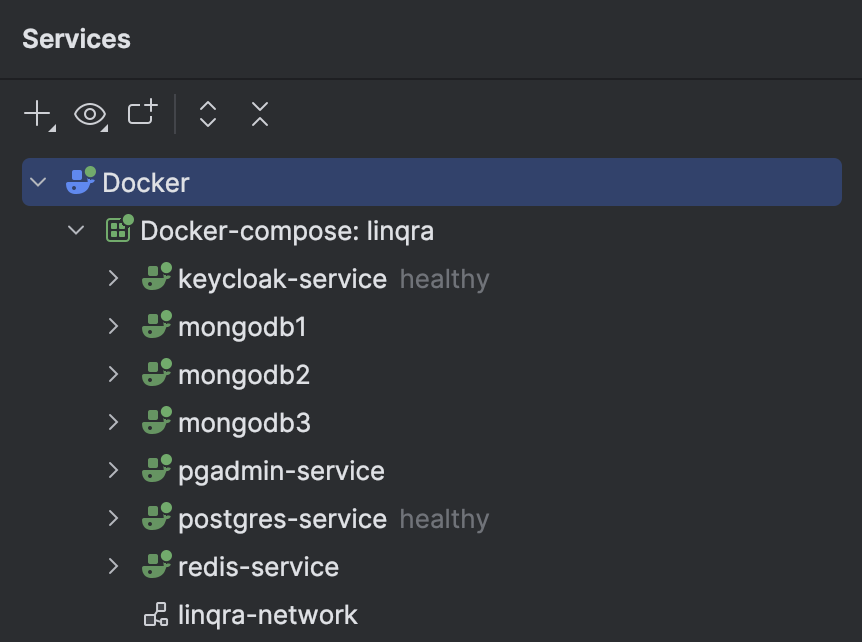
Task: Select the mongodb2 container
Action: (244, 374)
